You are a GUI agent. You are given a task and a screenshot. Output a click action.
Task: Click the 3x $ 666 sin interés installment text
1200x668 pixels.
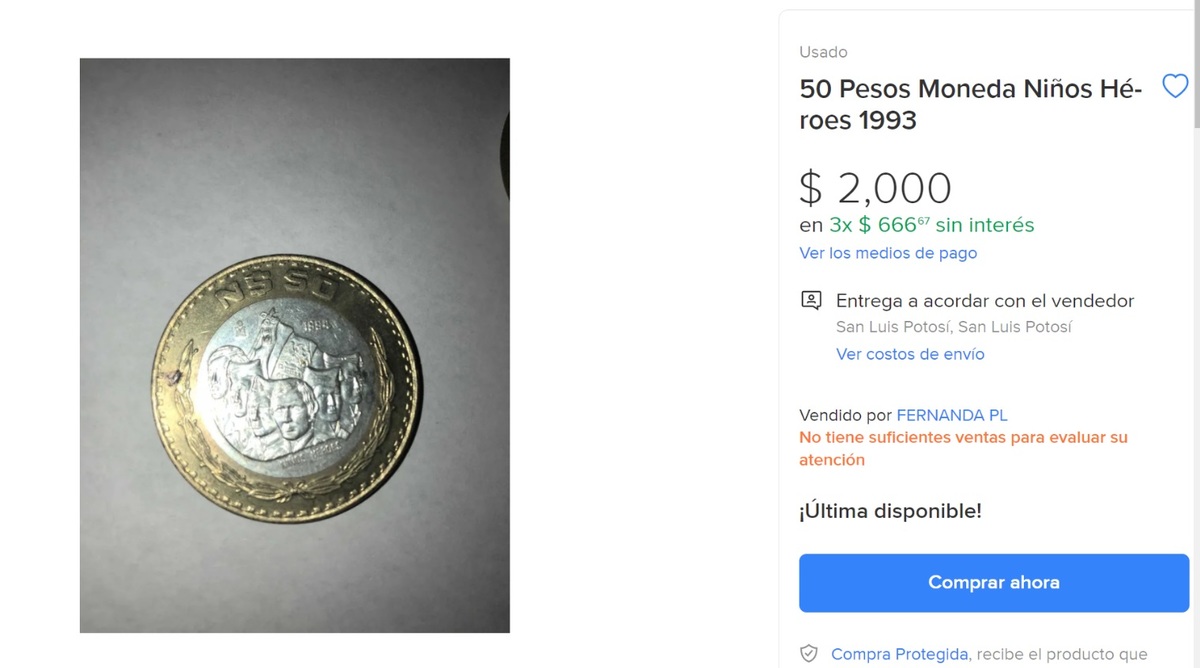pyautogui.click(x=932, y=225)
